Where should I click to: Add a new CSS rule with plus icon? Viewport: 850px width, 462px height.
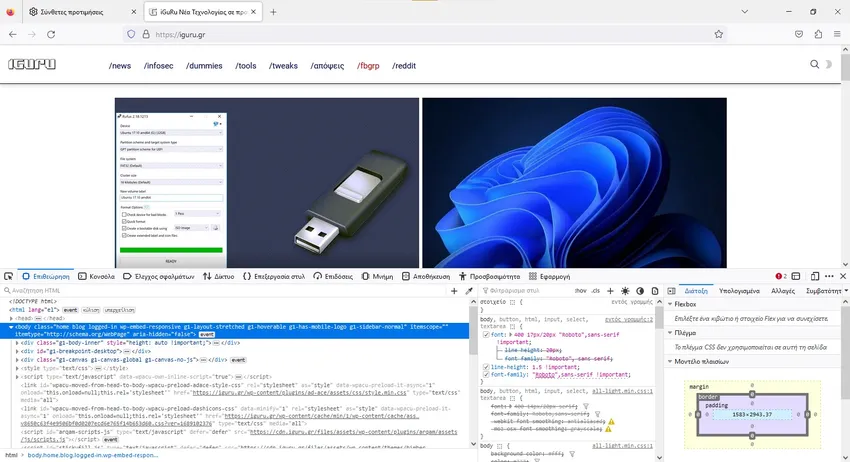coord(610,291)
